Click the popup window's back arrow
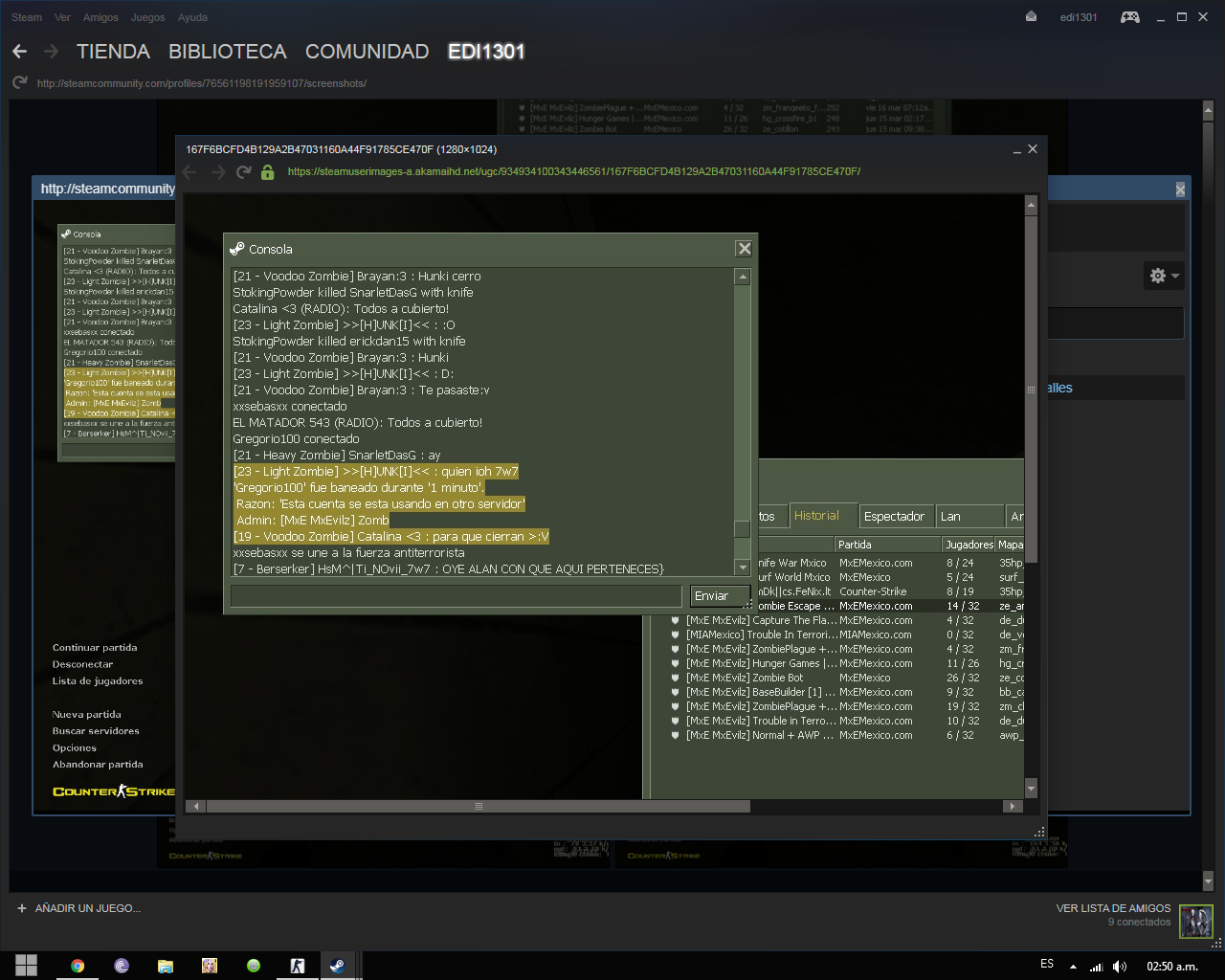1225x980 pixels. (x=189, y=172)
